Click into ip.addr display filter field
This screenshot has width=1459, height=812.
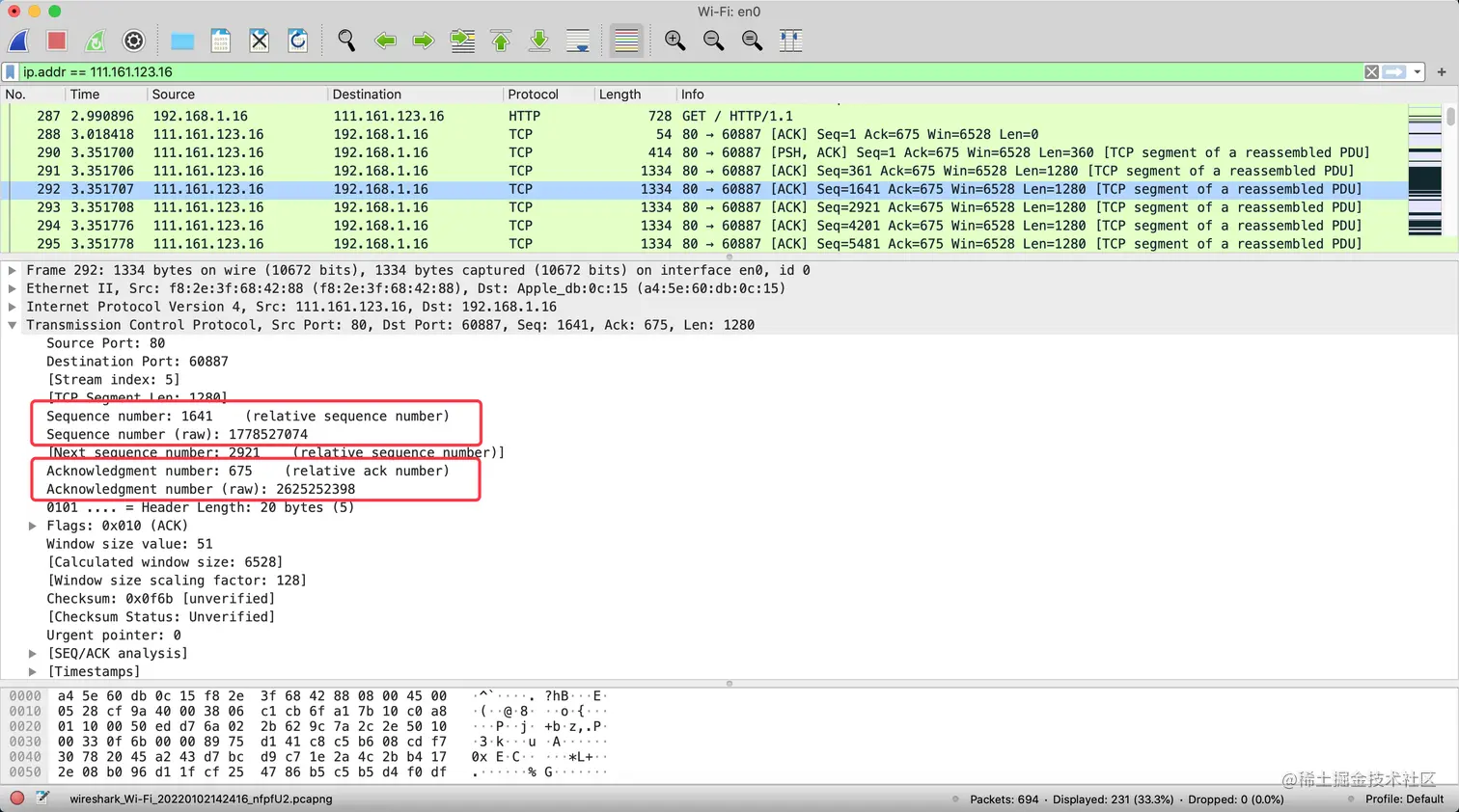pos(690,72)
